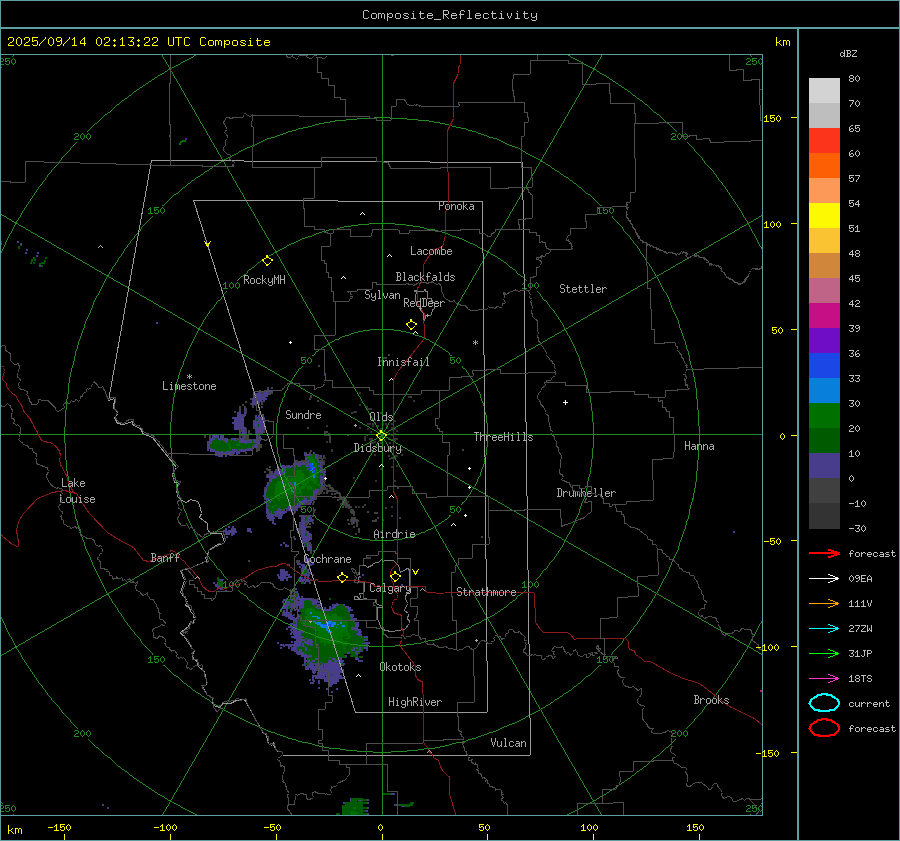Select the bright green 30-20 dBZ color swatch
Viewport: 900px width, 841px height.
point(824,416)
